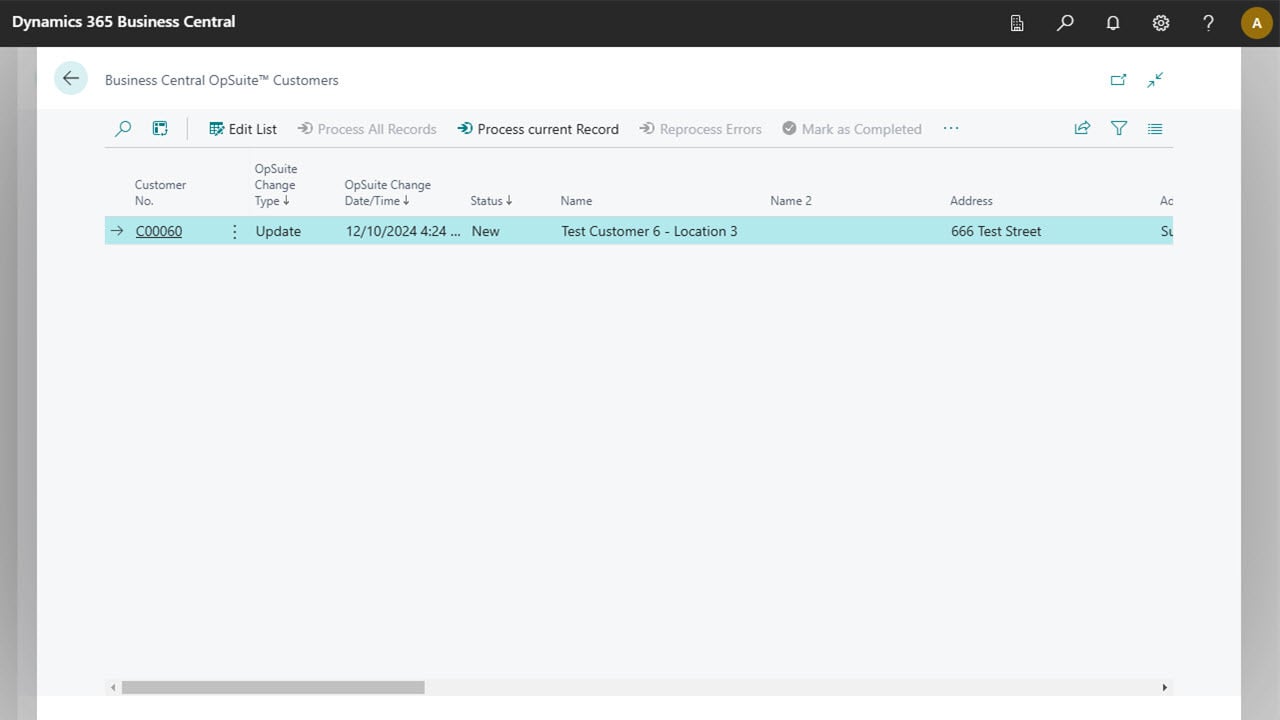Open row menu for C00060 (three dots)
This screenshot has height=720, width=1280.
(x=235, y=231)
